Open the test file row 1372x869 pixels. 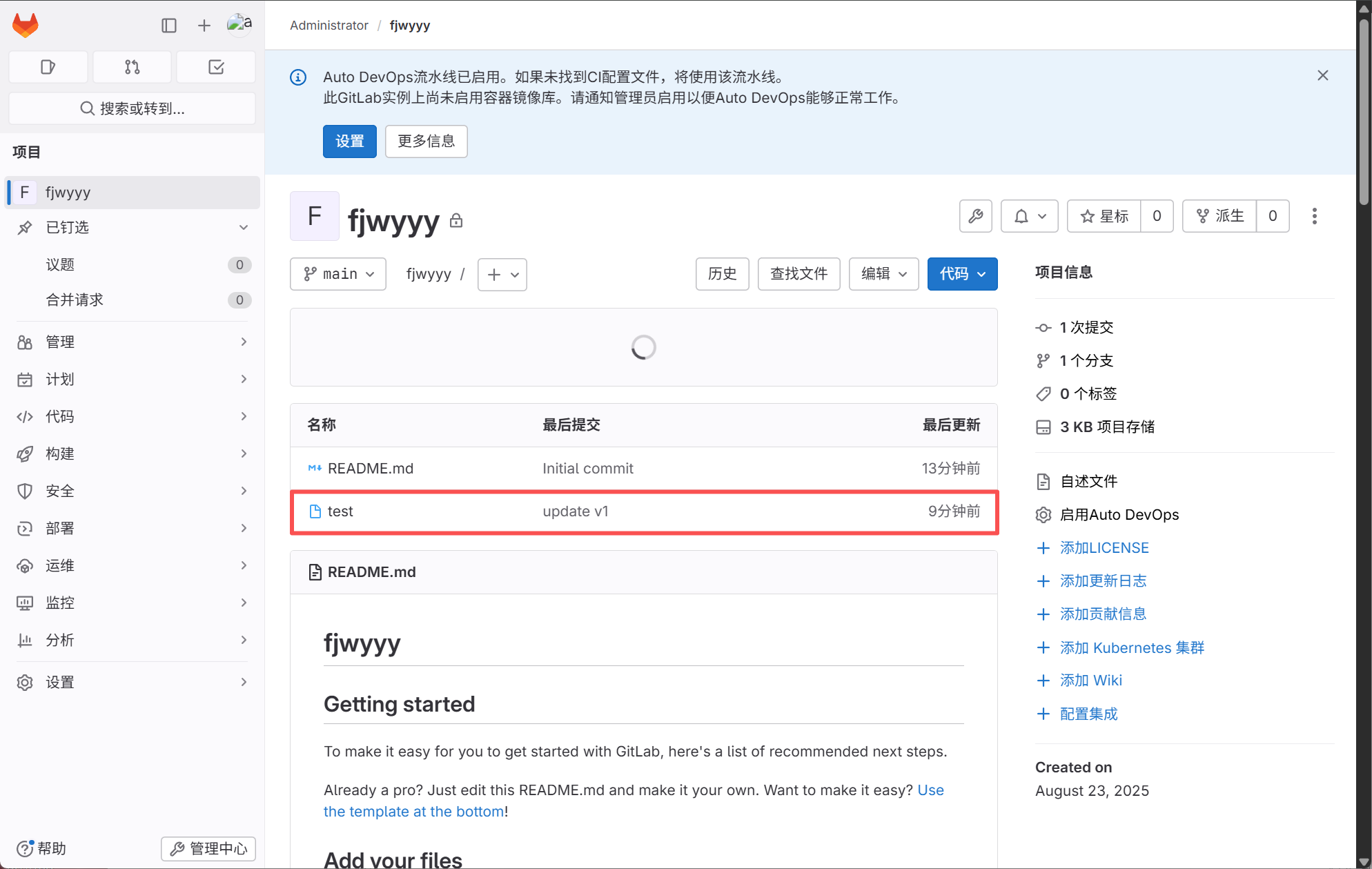tap(340, 511)
